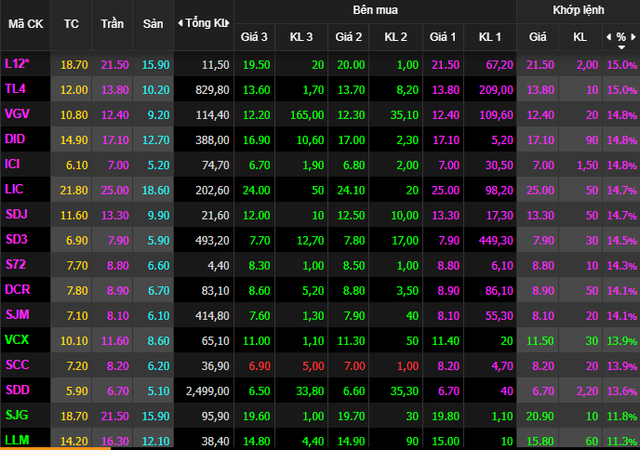Image resolution: width=640 pixels, height=450 pixels.
Task: Click the KL 1 column header
Action: click(x=490, y=37)
